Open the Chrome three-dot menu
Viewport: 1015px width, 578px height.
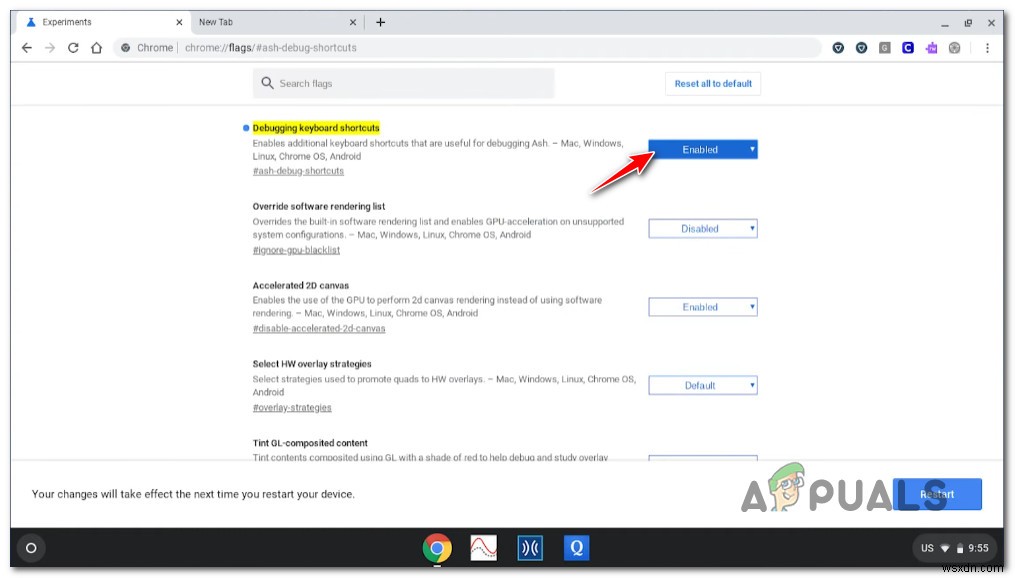(987, 48)
